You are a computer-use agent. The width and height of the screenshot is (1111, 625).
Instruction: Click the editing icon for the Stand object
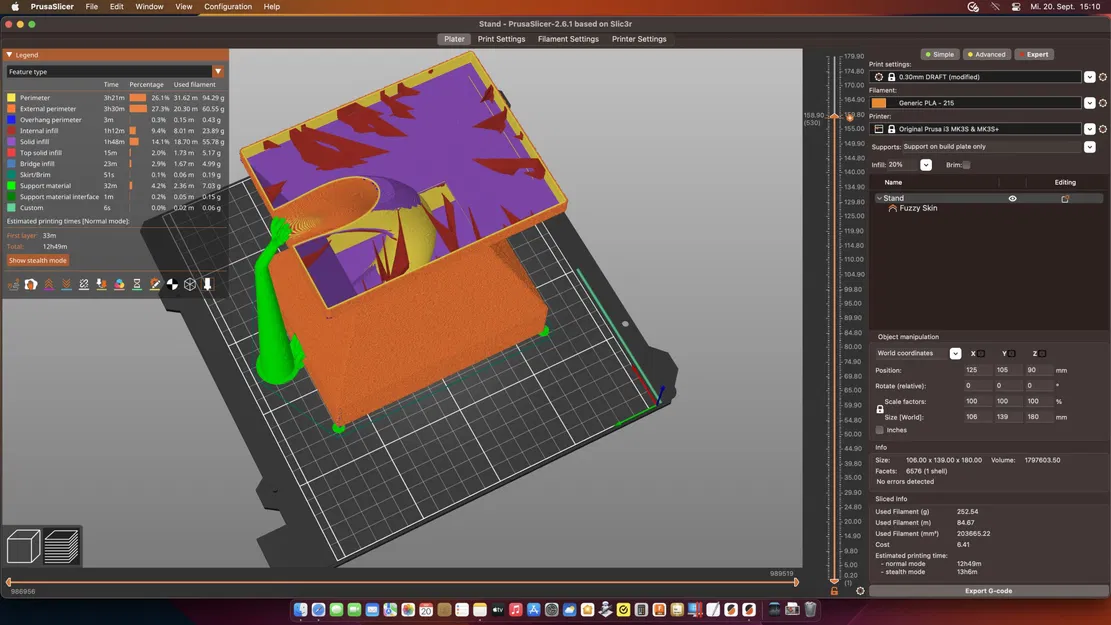point(1065,199)
